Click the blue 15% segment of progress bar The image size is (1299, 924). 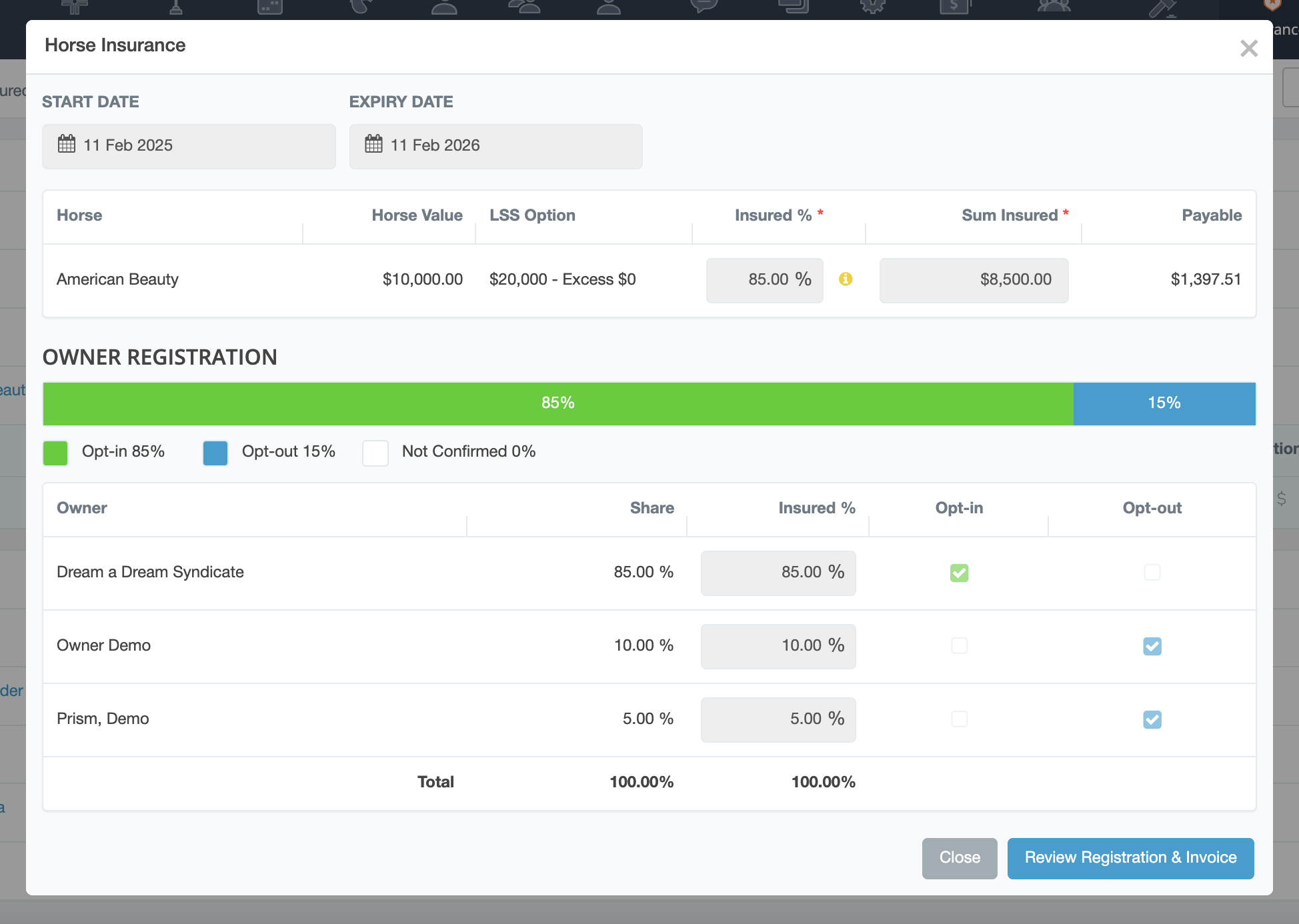point(1164,403)
